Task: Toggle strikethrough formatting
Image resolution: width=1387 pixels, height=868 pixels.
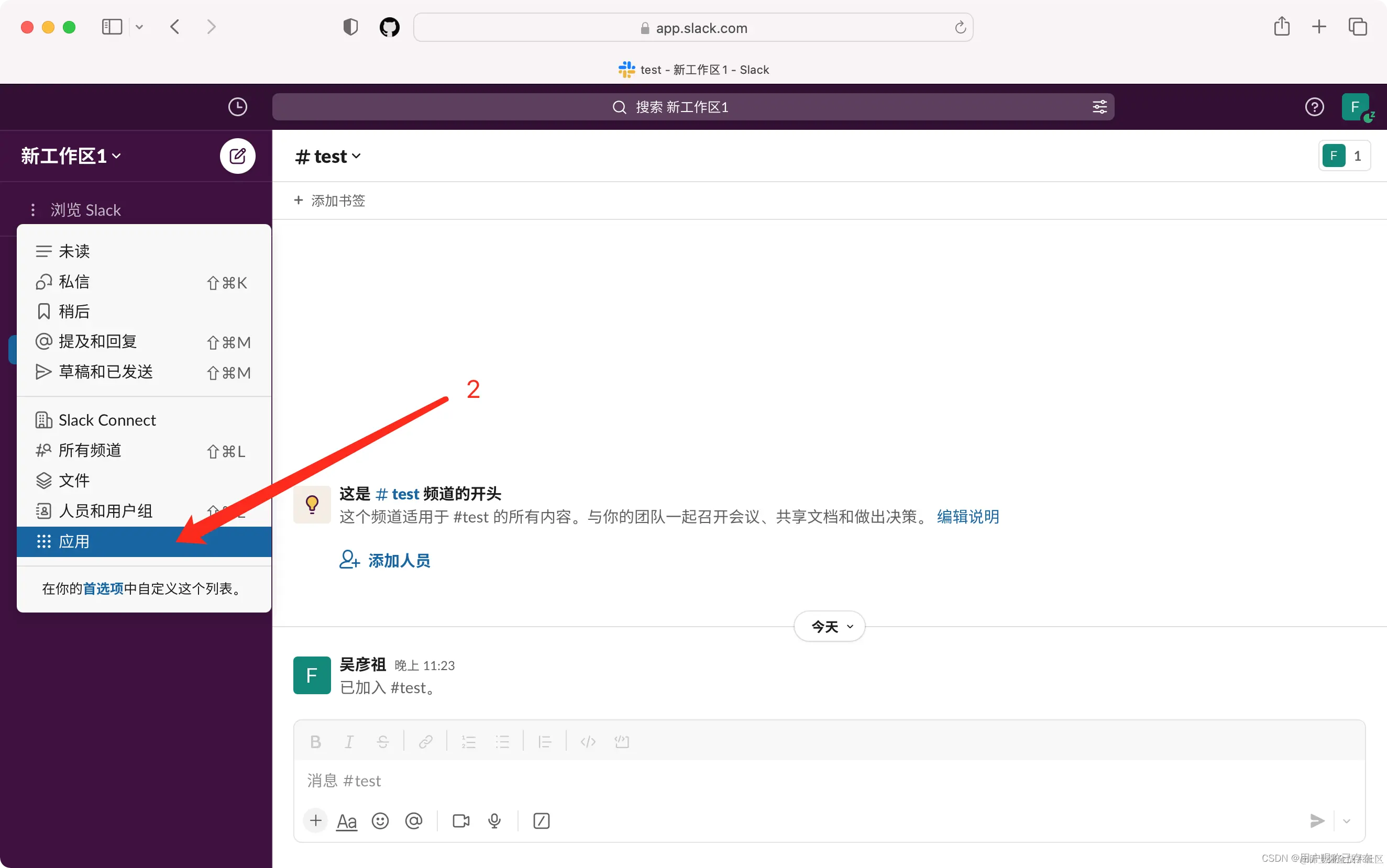Action: click(382, 742)
